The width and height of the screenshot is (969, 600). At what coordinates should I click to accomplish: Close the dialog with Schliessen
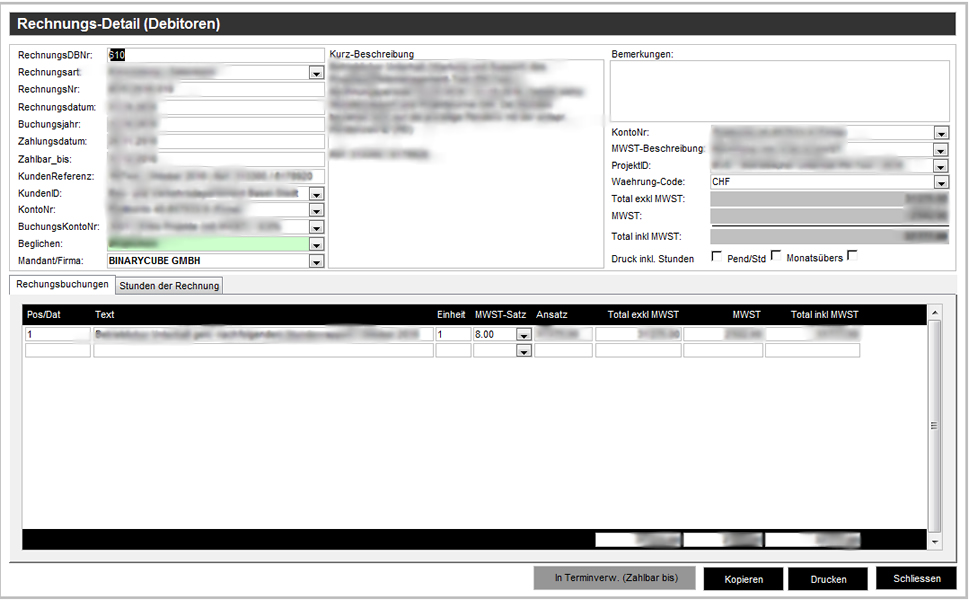coord(916,578)
